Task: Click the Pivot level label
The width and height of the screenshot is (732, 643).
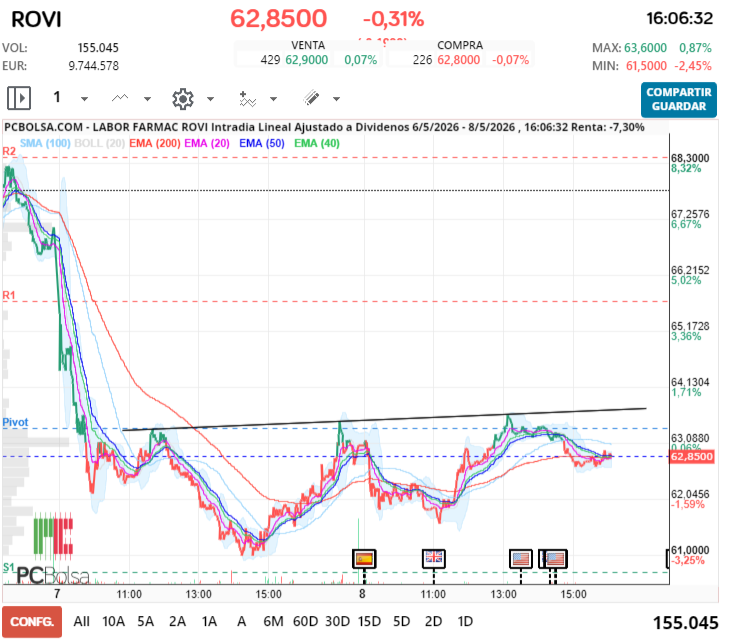Action: [x=15, y=422]
